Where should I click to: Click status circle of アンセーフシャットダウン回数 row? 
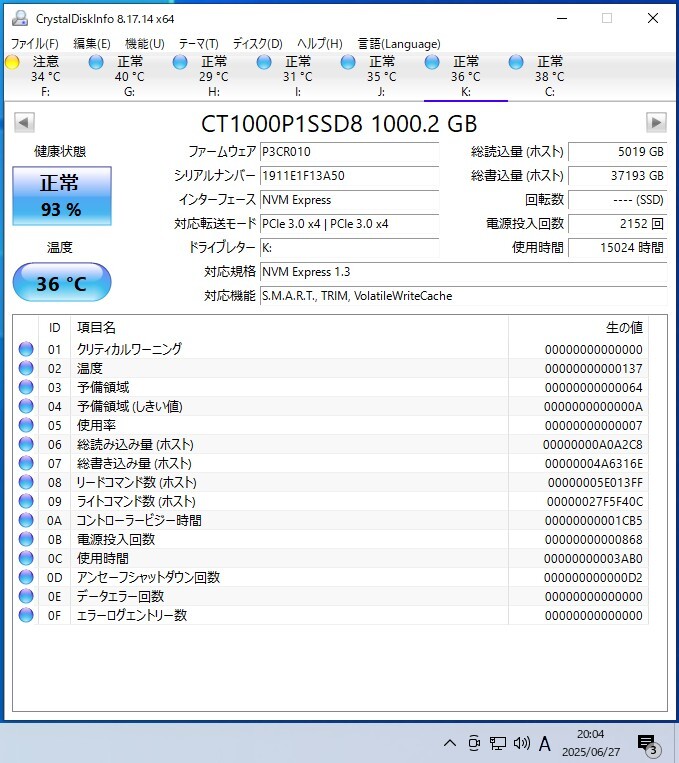click(26, 577)
